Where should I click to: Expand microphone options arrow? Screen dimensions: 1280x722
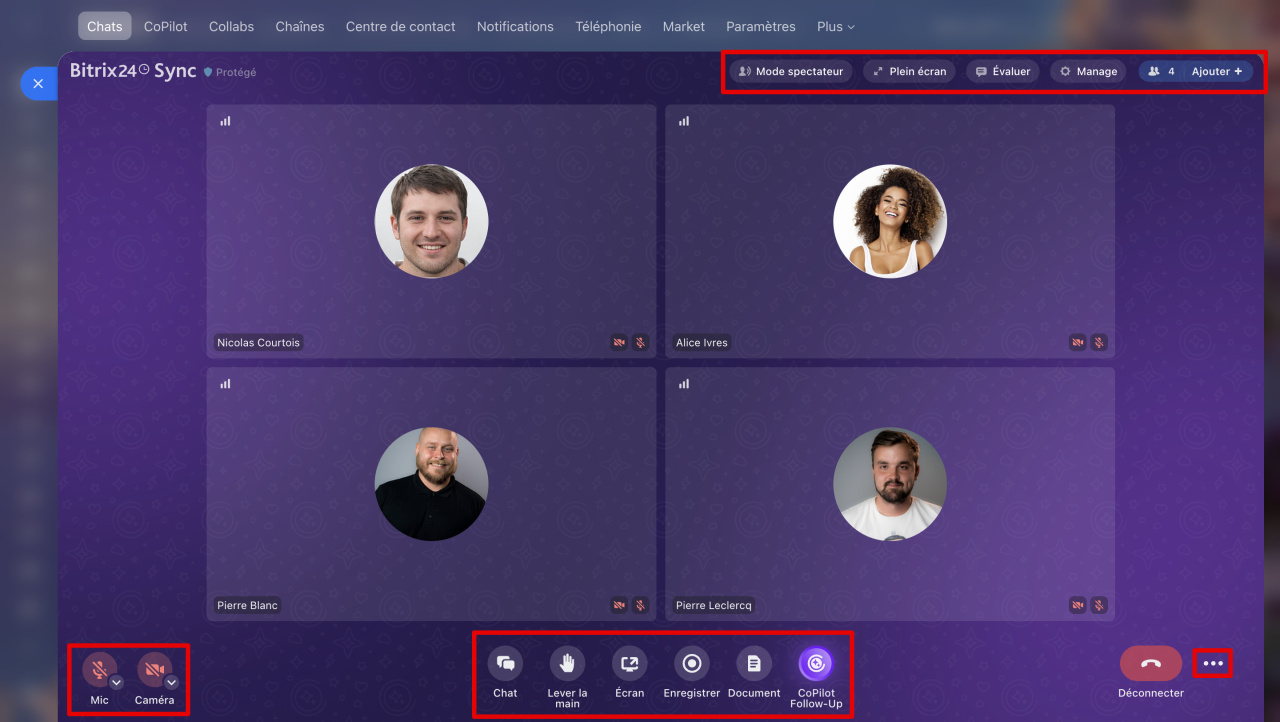click(116, 682)
